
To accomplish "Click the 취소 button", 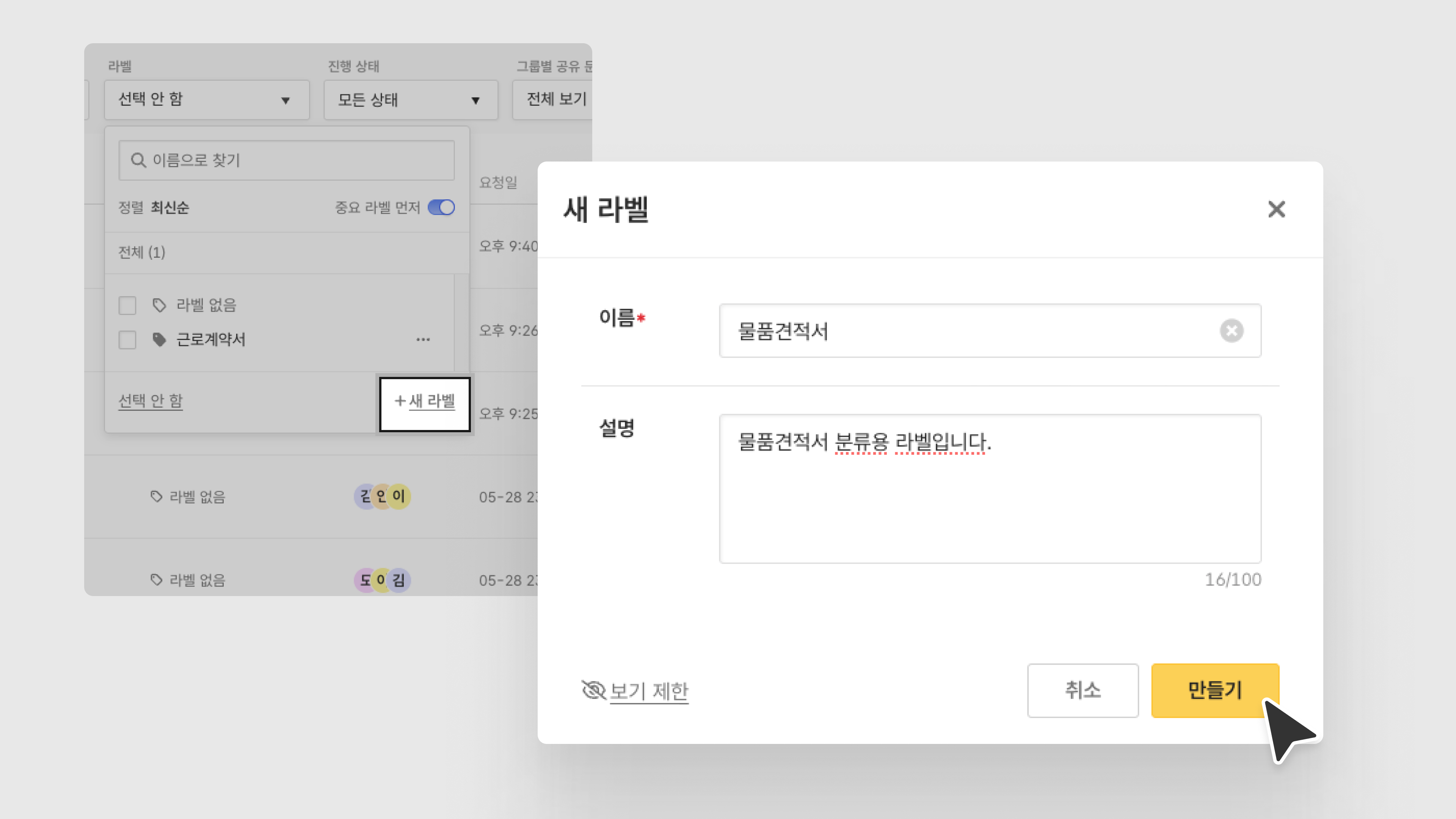I will pos(1083,690).
